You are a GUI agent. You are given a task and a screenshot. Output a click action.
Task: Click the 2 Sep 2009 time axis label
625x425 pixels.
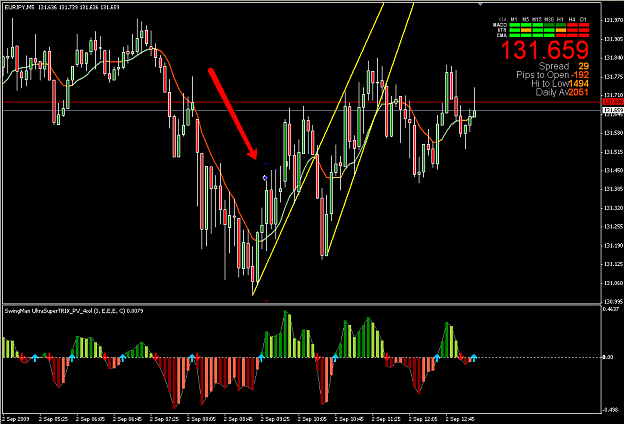point(16,419)
